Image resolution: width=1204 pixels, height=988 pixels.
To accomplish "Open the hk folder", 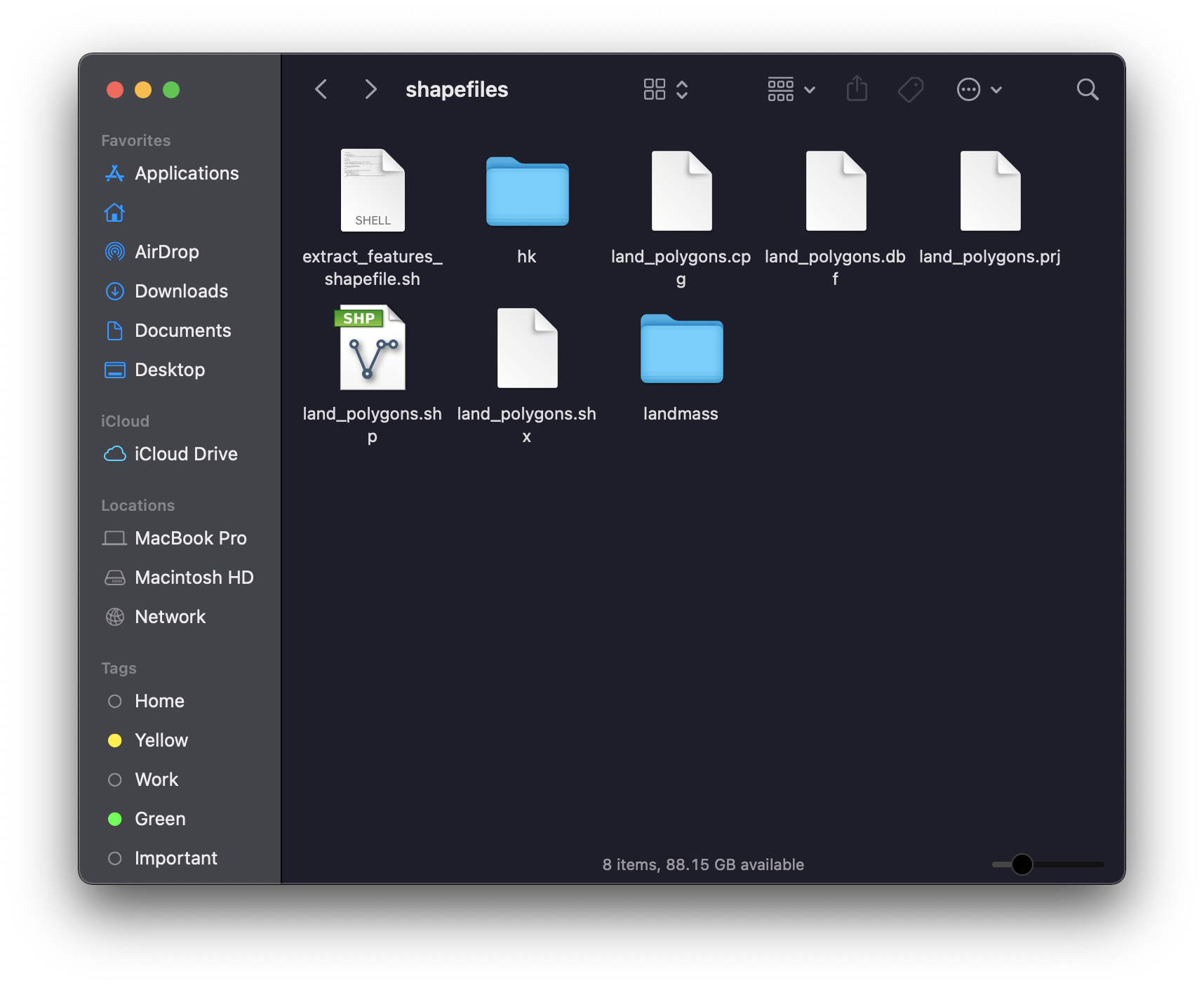I will (527, 192).
